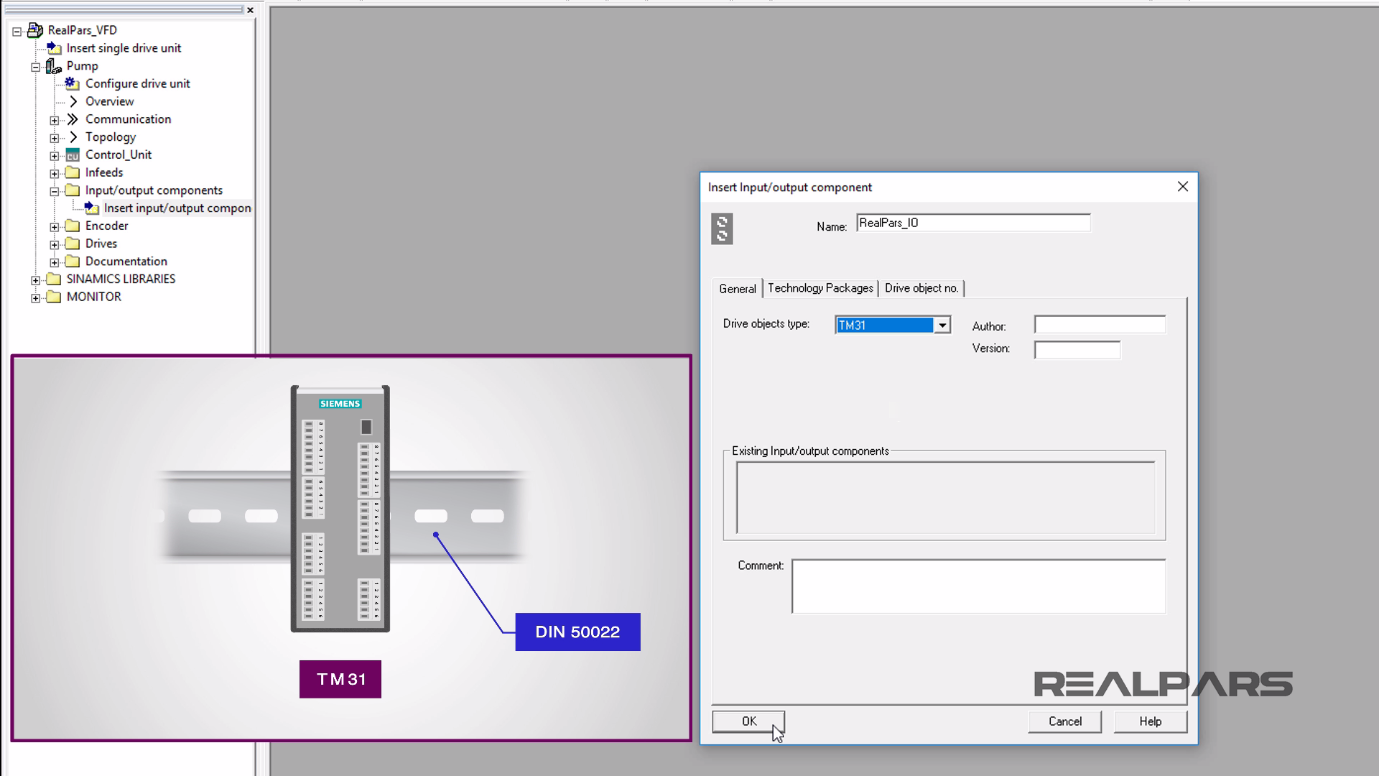The width and height of the screenshot is (1379, 776).
Task: Open the Drive object no. tab
Action: [921, 288]
